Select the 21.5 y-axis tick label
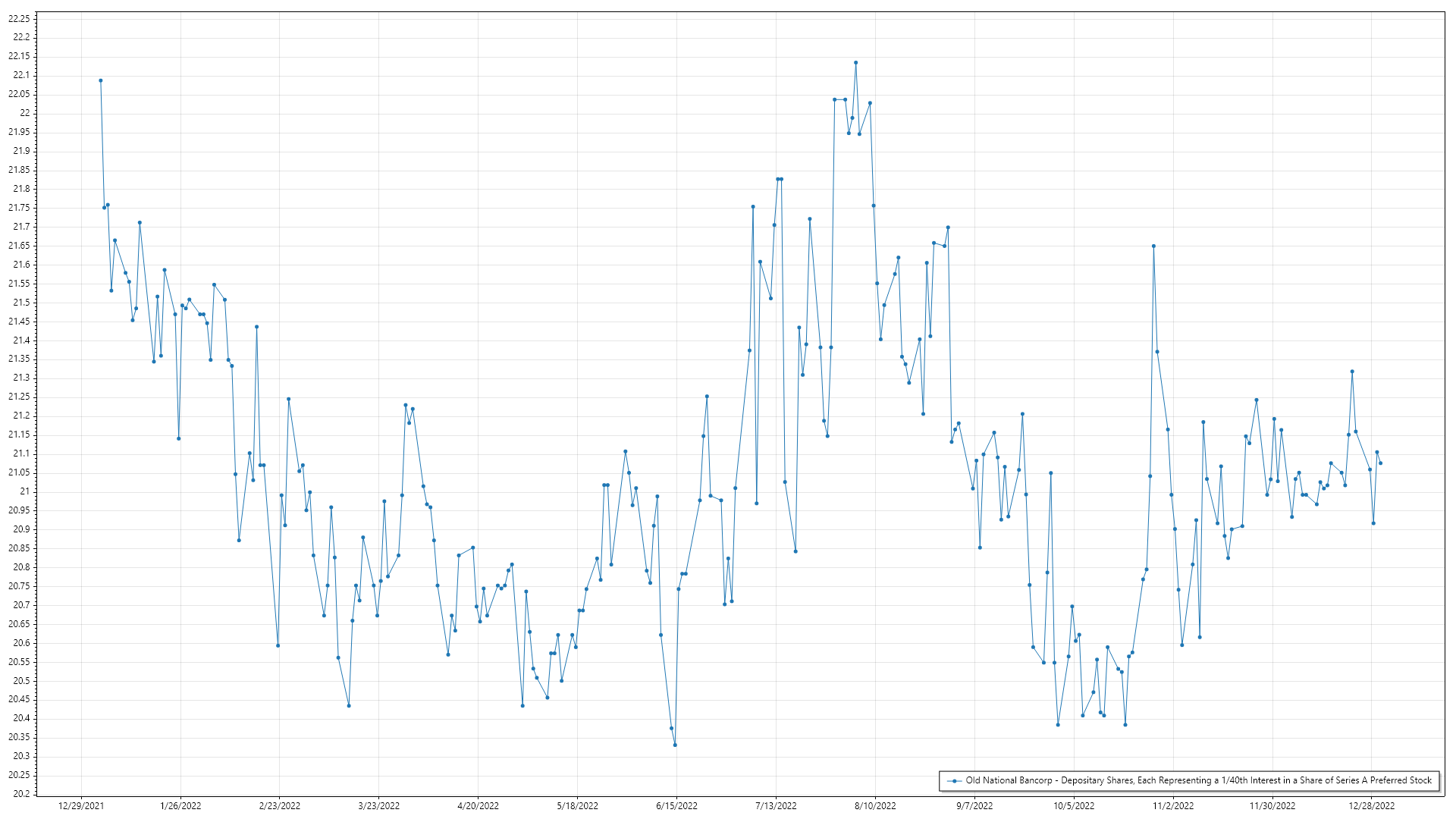The image size is (1456, 819). tap(21, 303)
